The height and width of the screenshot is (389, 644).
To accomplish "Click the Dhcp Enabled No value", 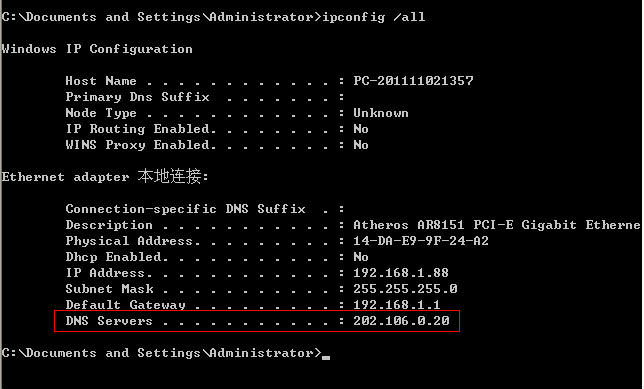I will pyautogui.click(x=361, y=257).
